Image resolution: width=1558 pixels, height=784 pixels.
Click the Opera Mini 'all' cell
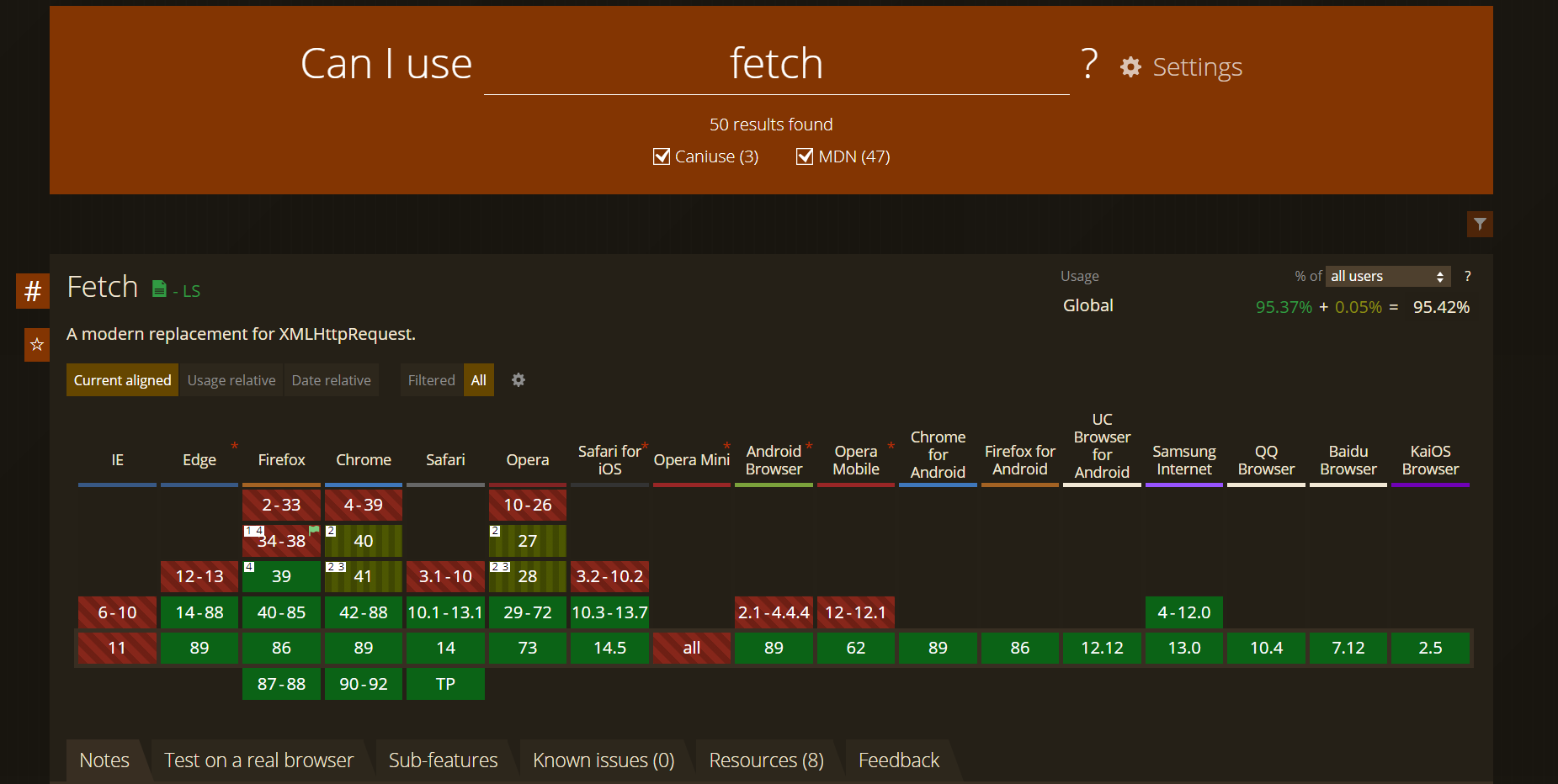tap(692, 648)
